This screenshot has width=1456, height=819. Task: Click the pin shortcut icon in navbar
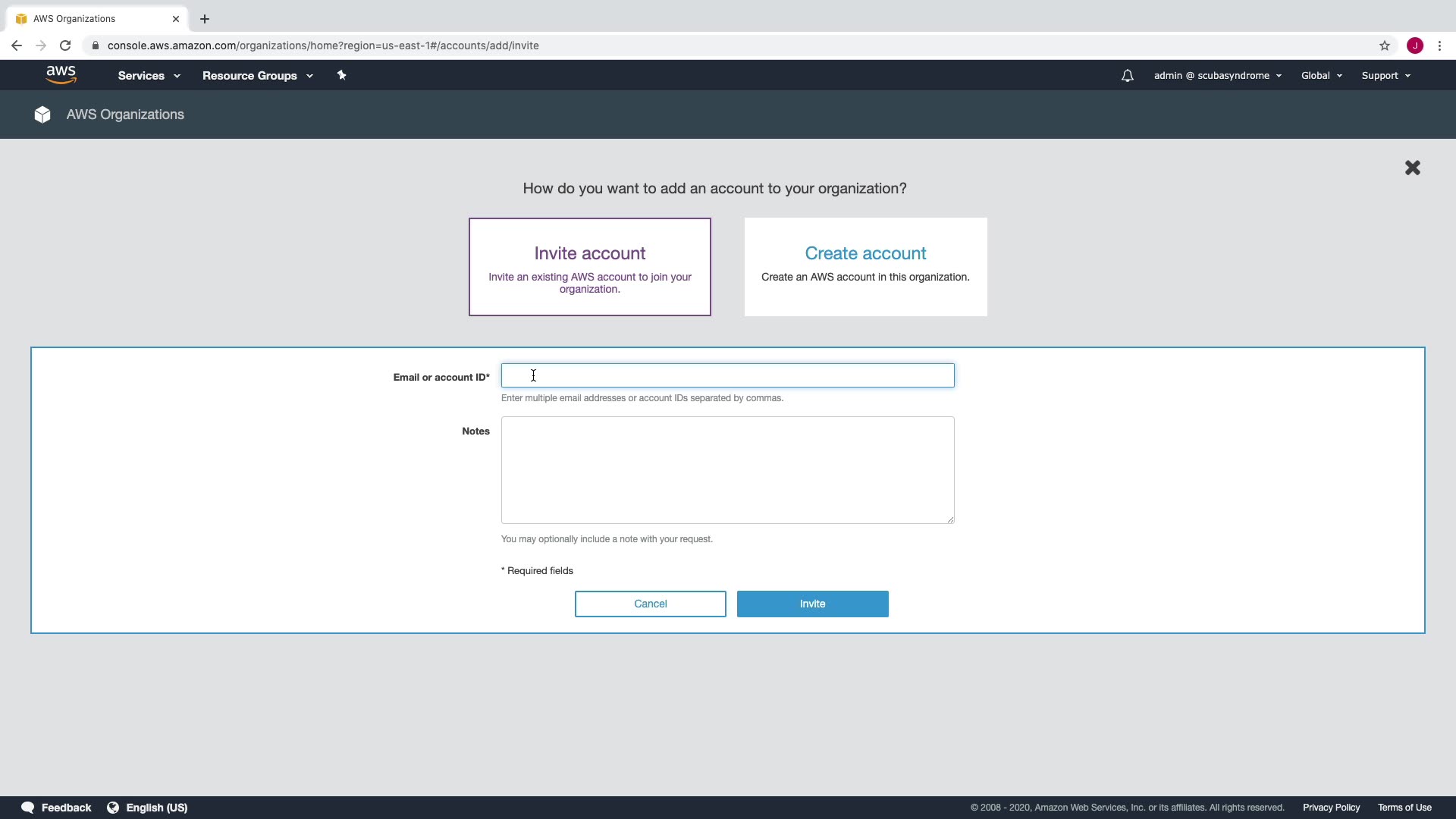(341, 75)
